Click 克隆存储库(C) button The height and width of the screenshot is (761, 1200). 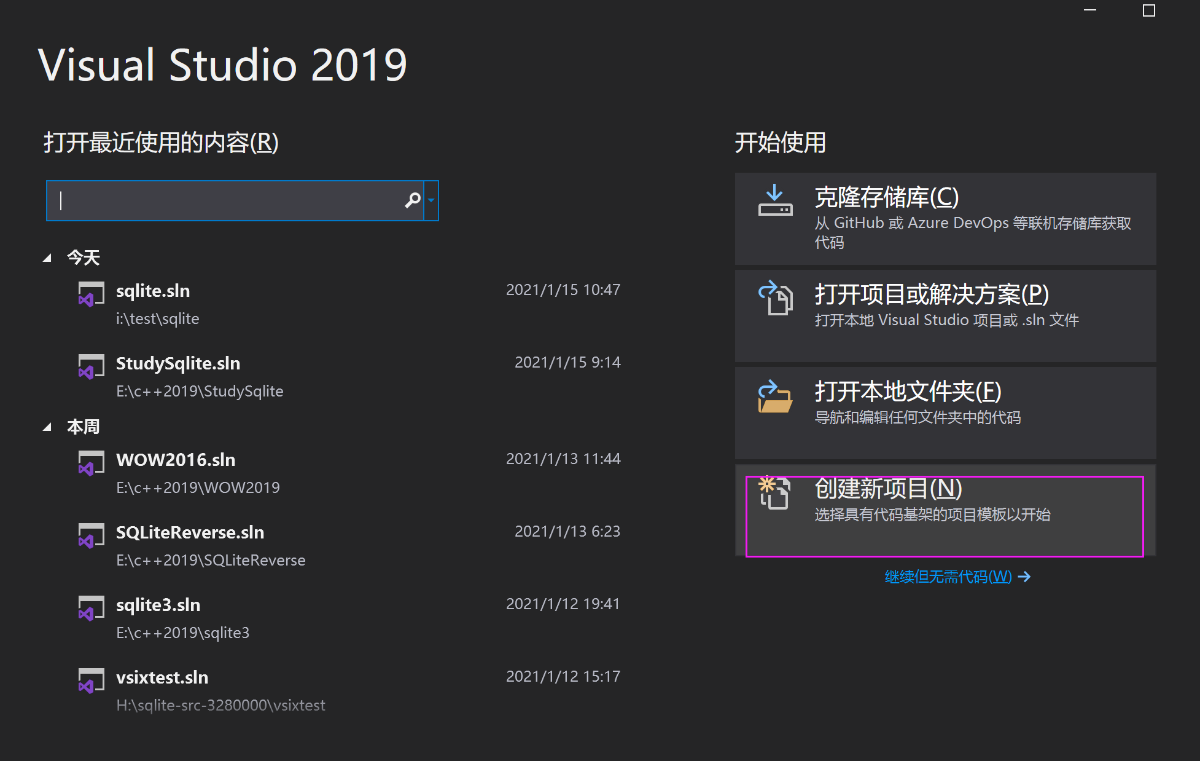pos(945,218)
